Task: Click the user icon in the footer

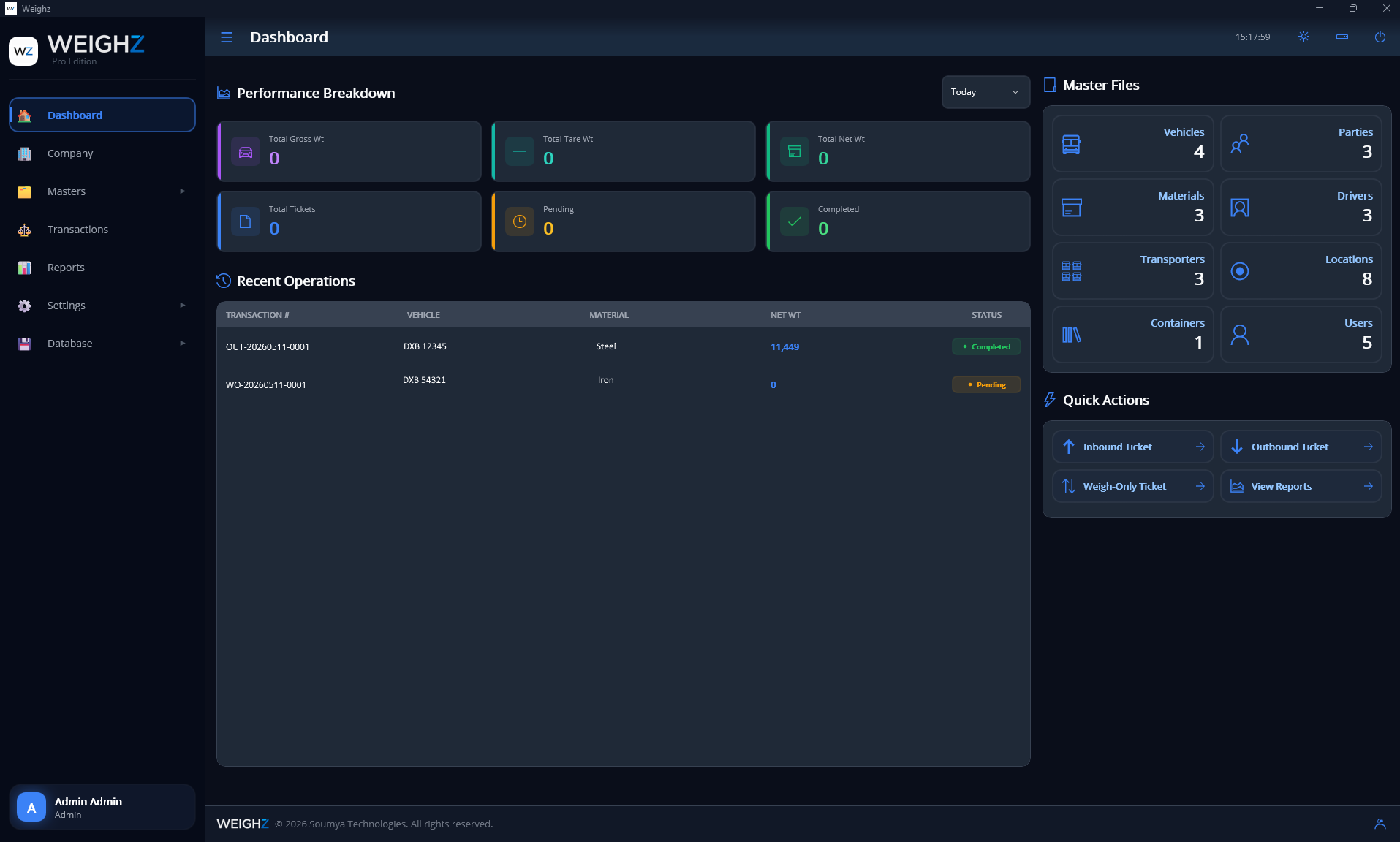Action: tap(1380, 824)
